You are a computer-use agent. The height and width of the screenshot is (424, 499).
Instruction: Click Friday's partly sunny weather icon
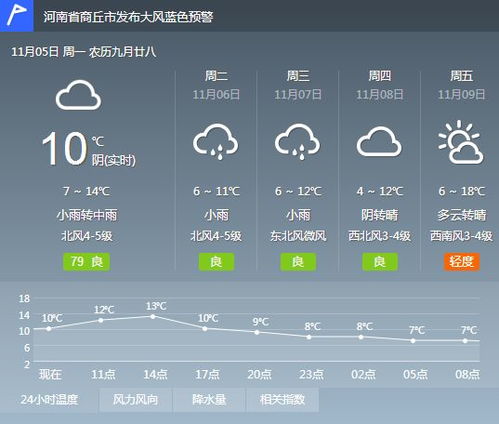pos(461,142)
